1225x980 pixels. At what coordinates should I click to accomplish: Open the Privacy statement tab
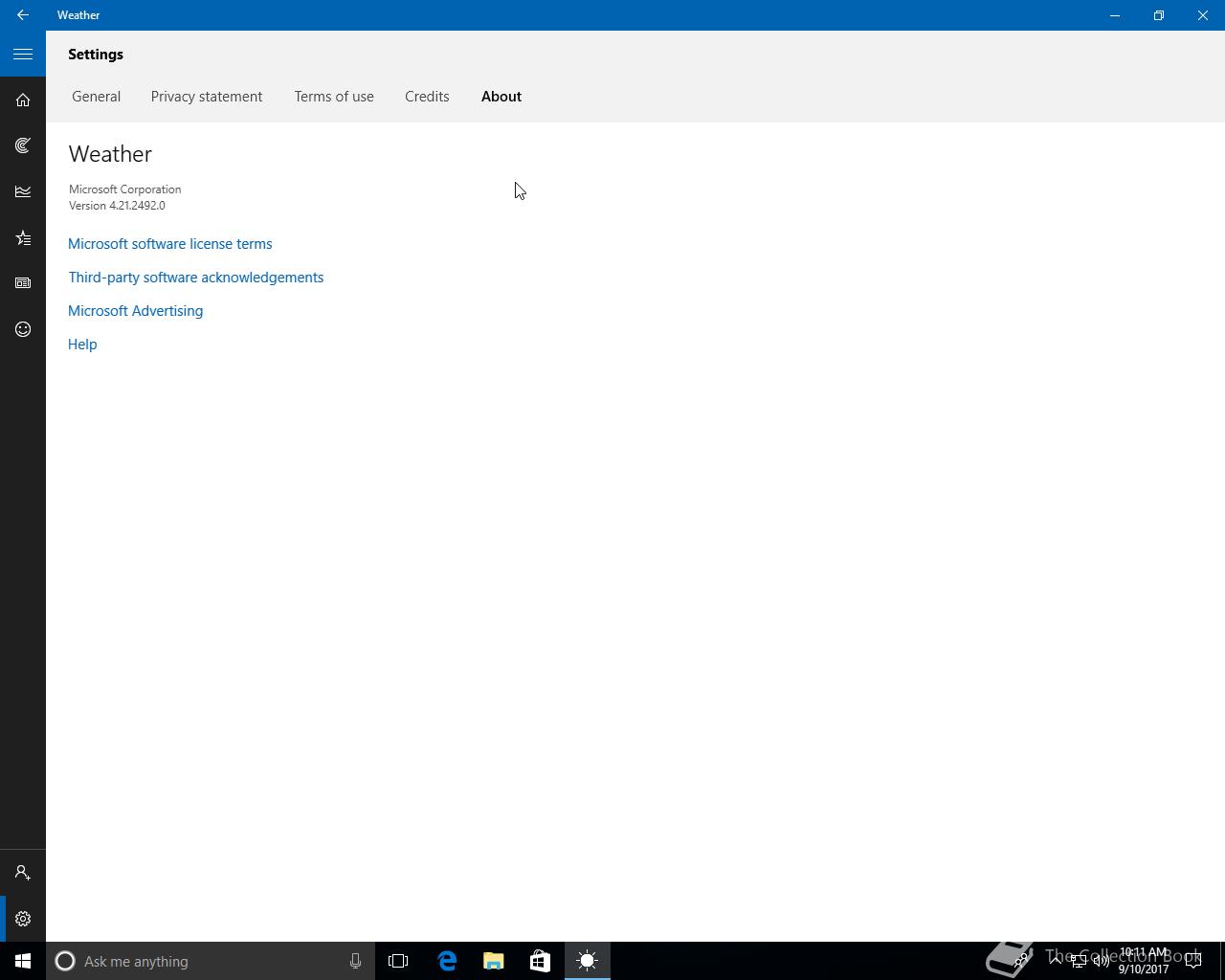tap(207, 97)
